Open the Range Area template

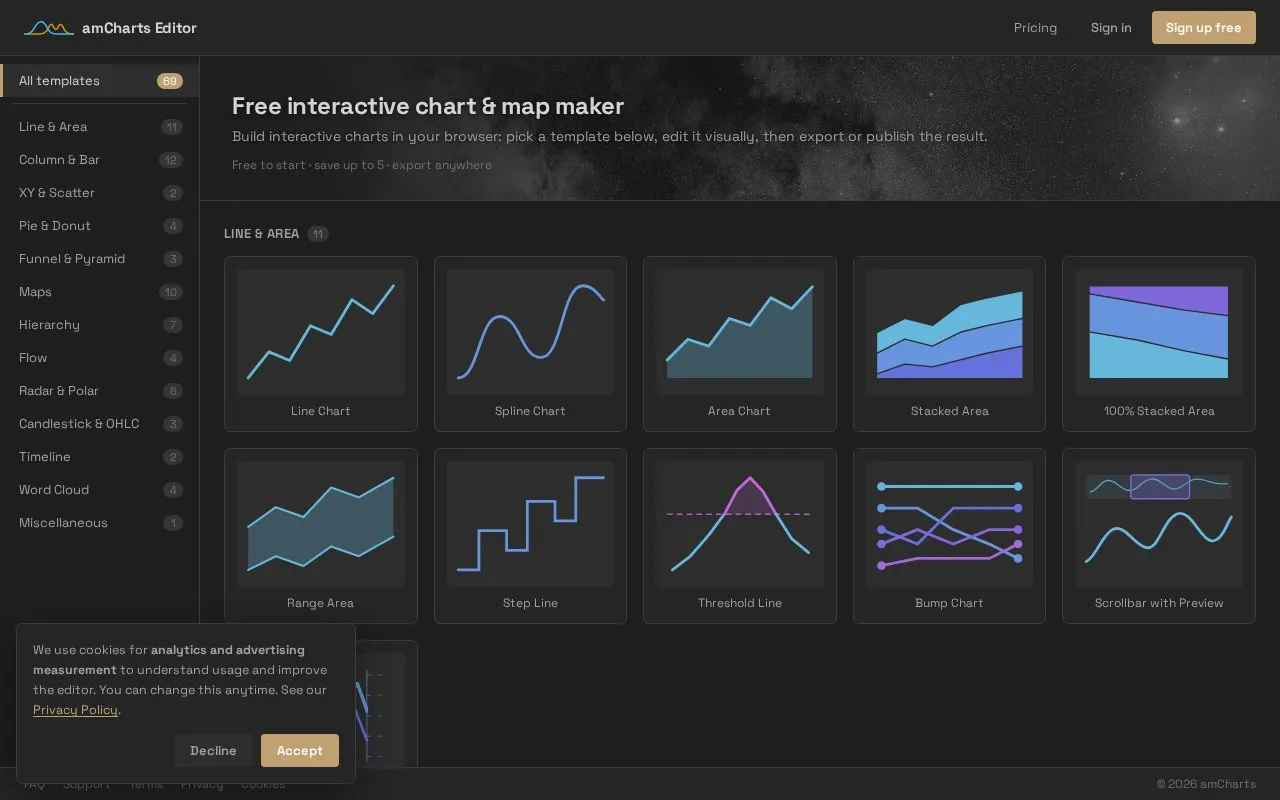pos(321,536)
